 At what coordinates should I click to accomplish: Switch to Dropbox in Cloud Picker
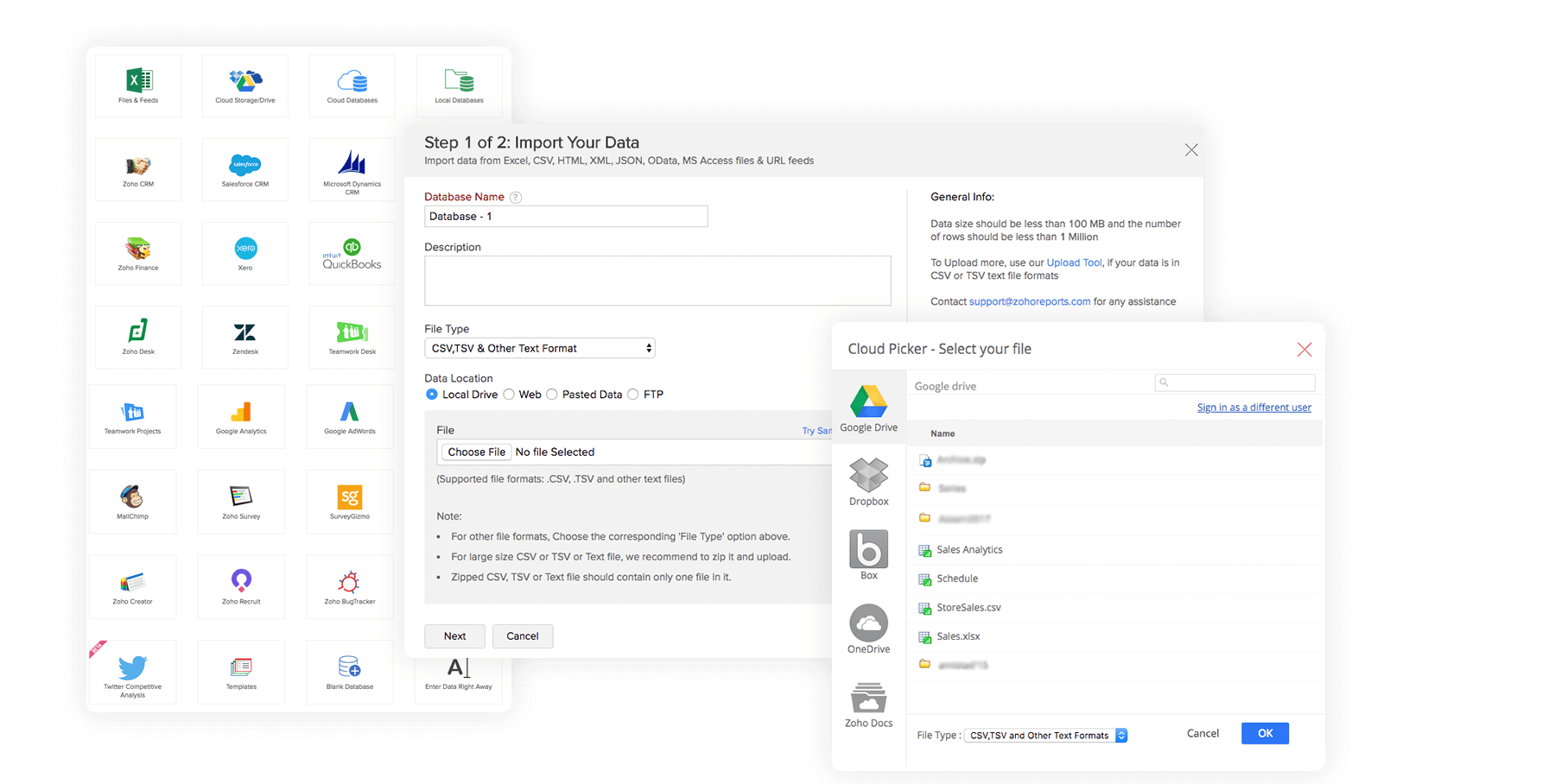click(868, 482)
